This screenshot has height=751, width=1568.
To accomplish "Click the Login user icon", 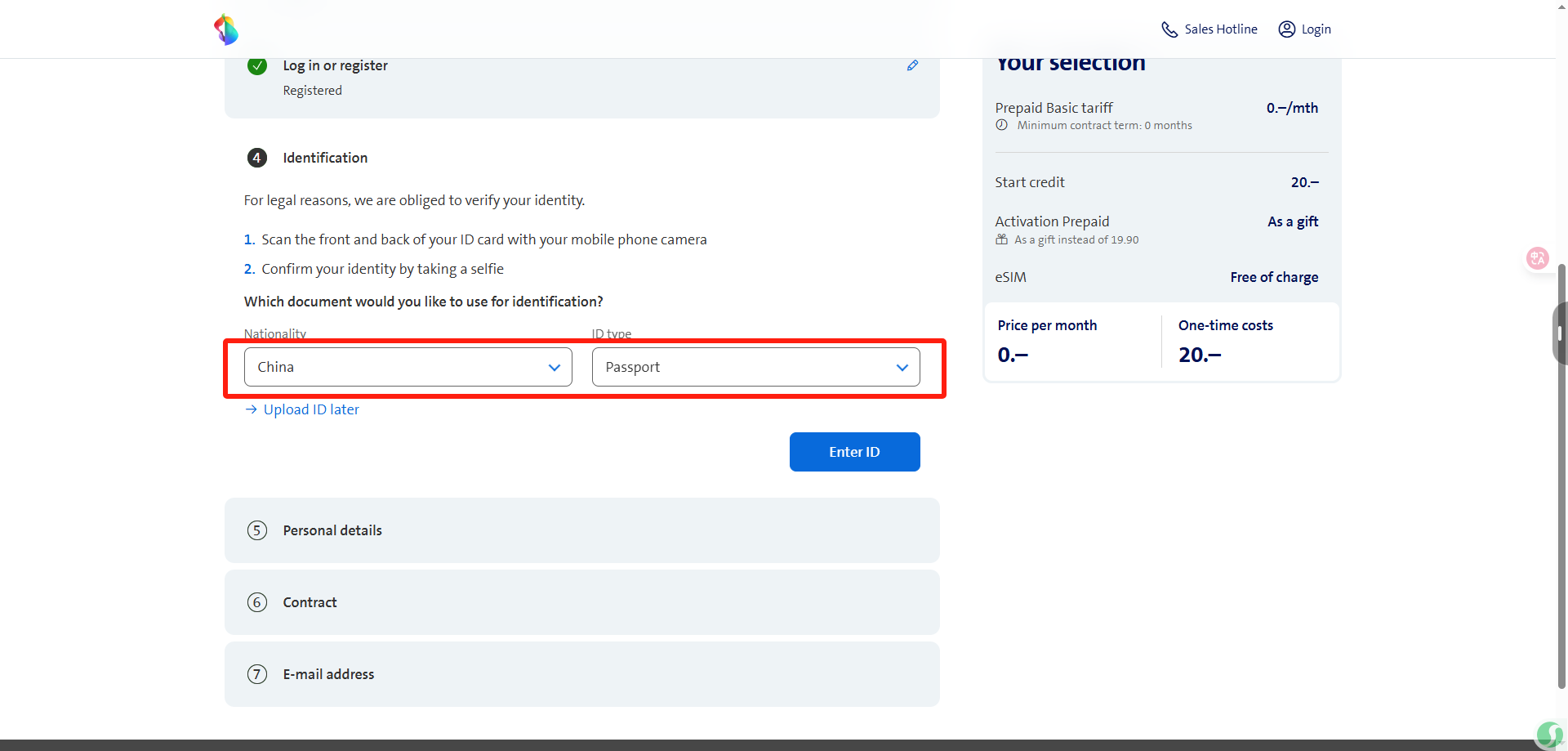I will coord(1287,29).
